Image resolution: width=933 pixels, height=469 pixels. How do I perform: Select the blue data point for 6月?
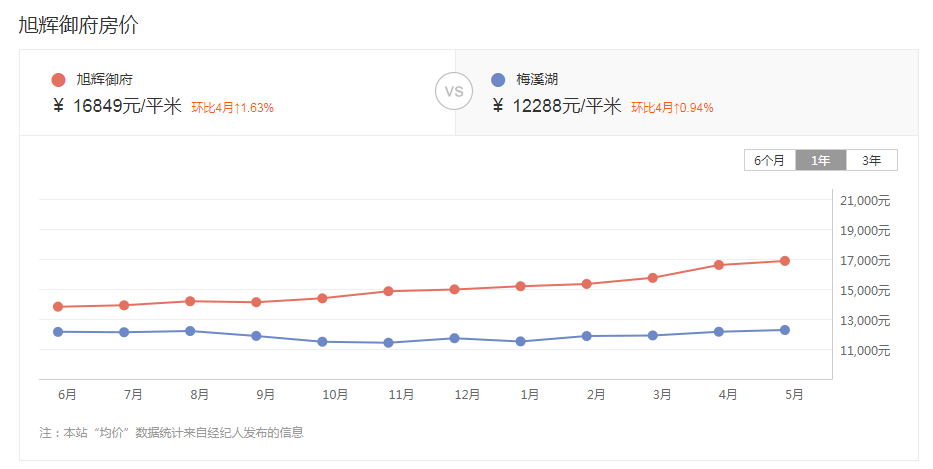(x=58, y=332)
